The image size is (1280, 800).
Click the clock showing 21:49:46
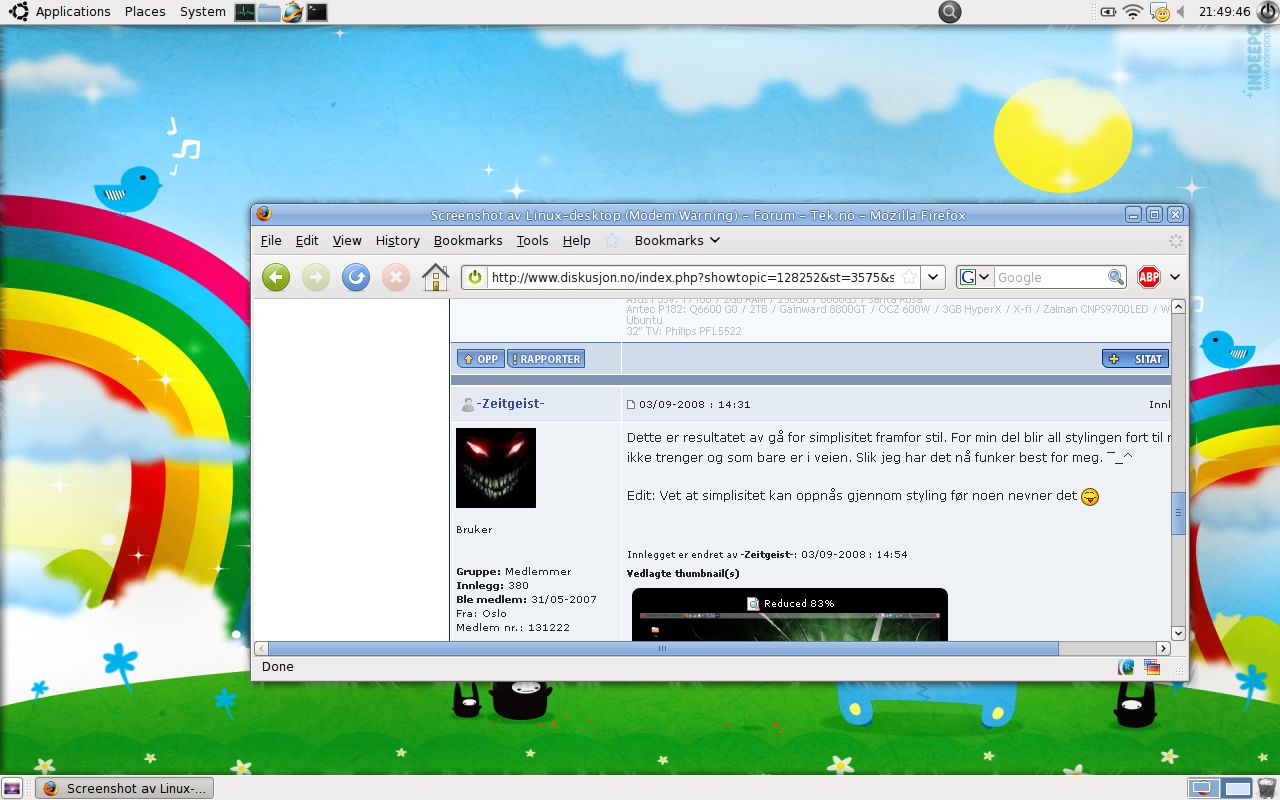pos(1225,12)
